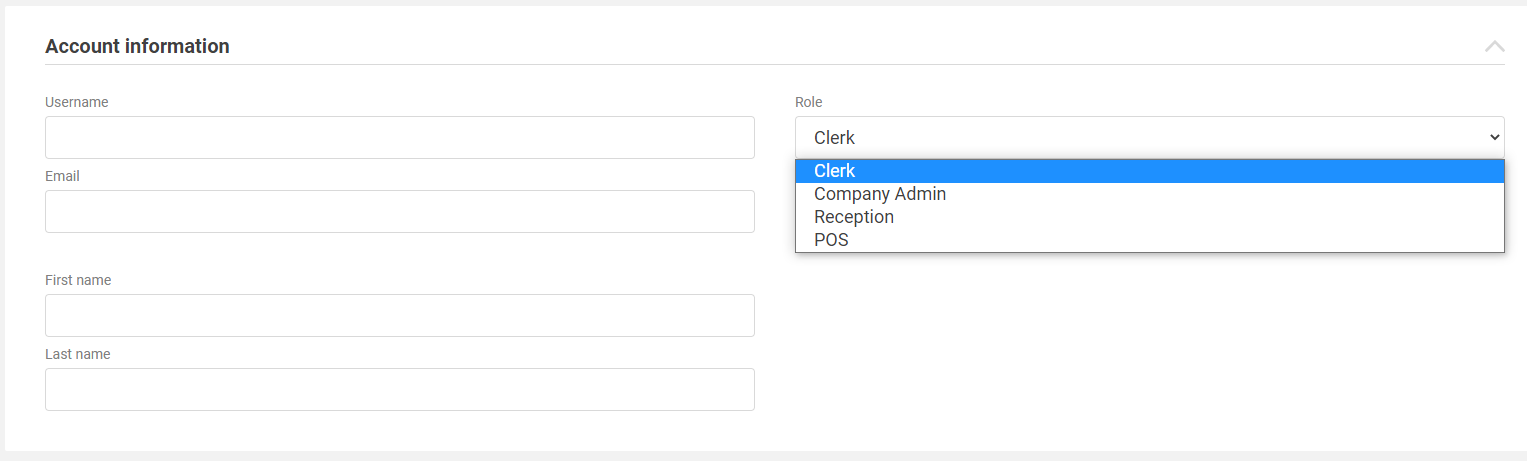Click the Email field label
1527x461 pixels.
click(x=62, y=176)
